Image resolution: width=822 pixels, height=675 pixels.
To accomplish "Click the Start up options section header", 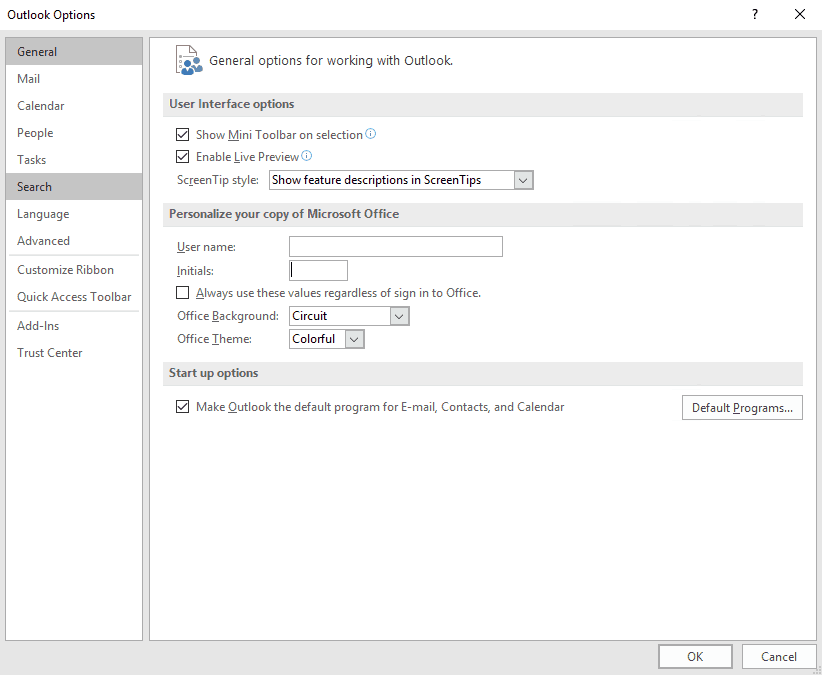I will click(x=482, y=373).
